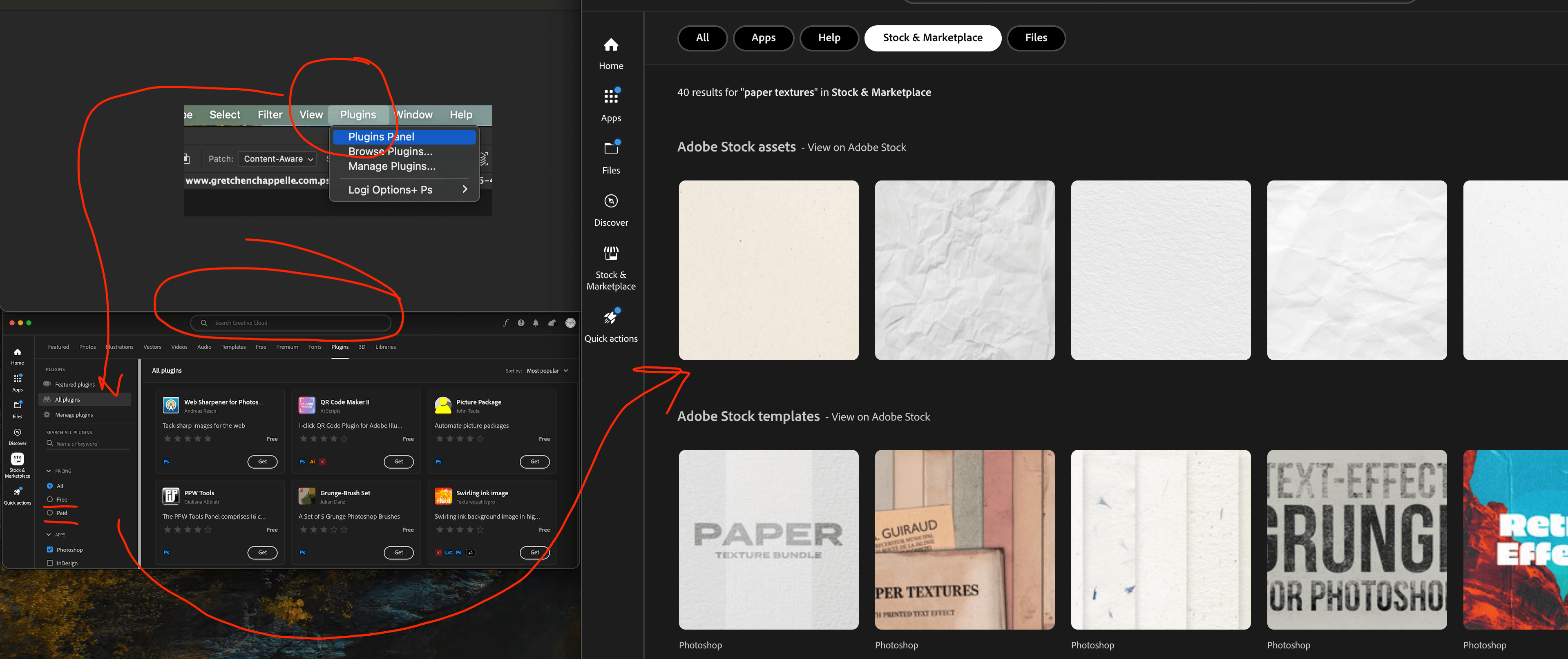Screen dimensions: 1568x659
Task: Select the All pricing radio button
Action: 50,485
